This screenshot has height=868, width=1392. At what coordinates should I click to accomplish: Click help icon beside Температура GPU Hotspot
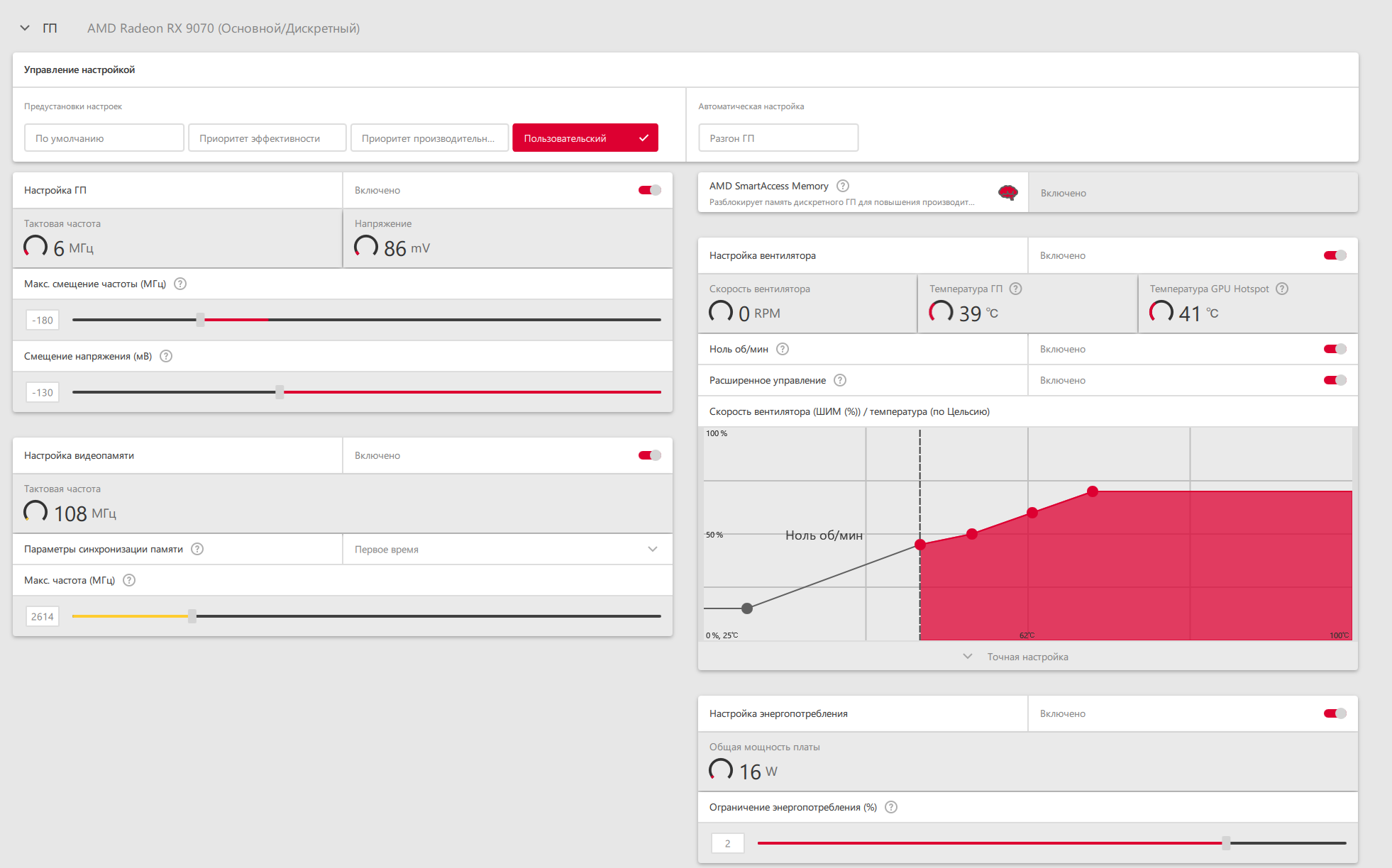click(1282, 289)
